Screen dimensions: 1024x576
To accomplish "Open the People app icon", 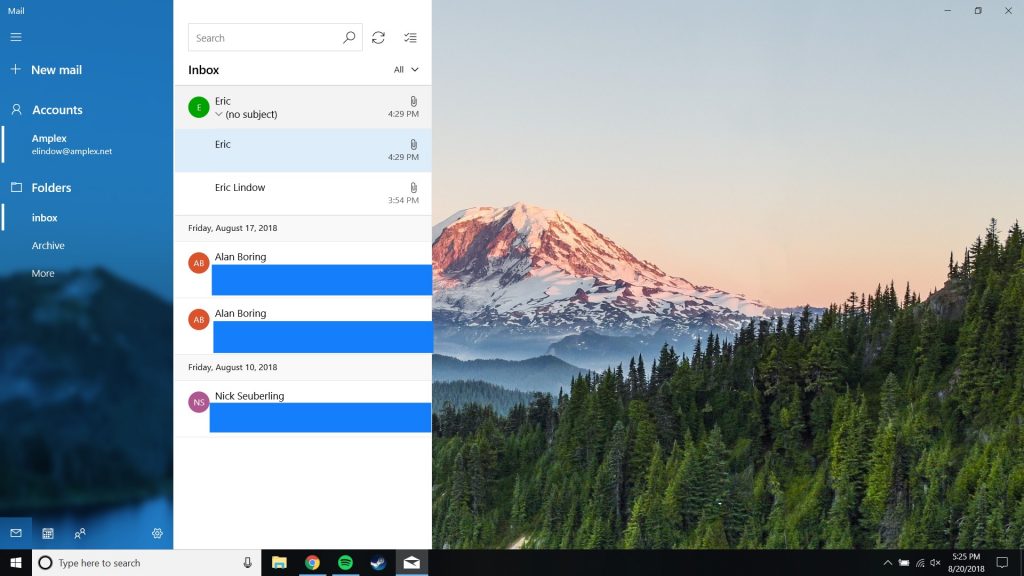I will click(78, 533).
